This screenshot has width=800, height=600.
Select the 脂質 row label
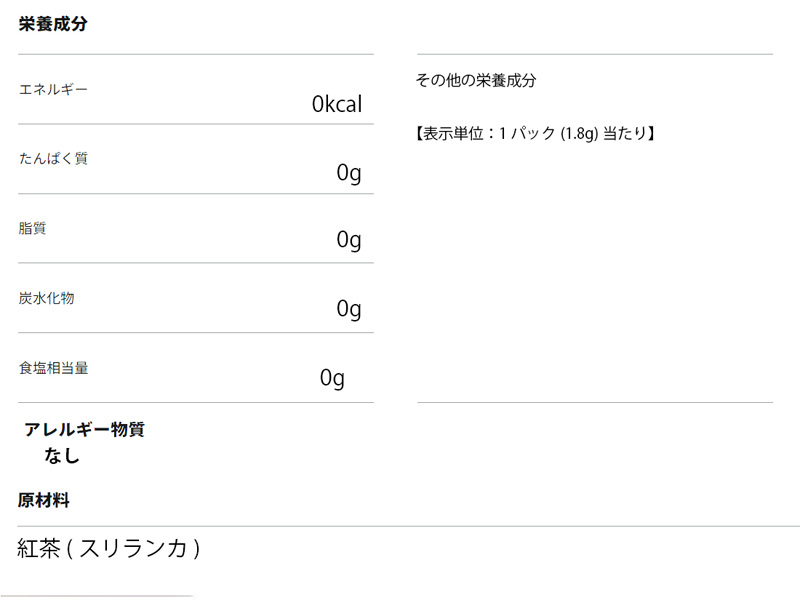click(32, 228)
